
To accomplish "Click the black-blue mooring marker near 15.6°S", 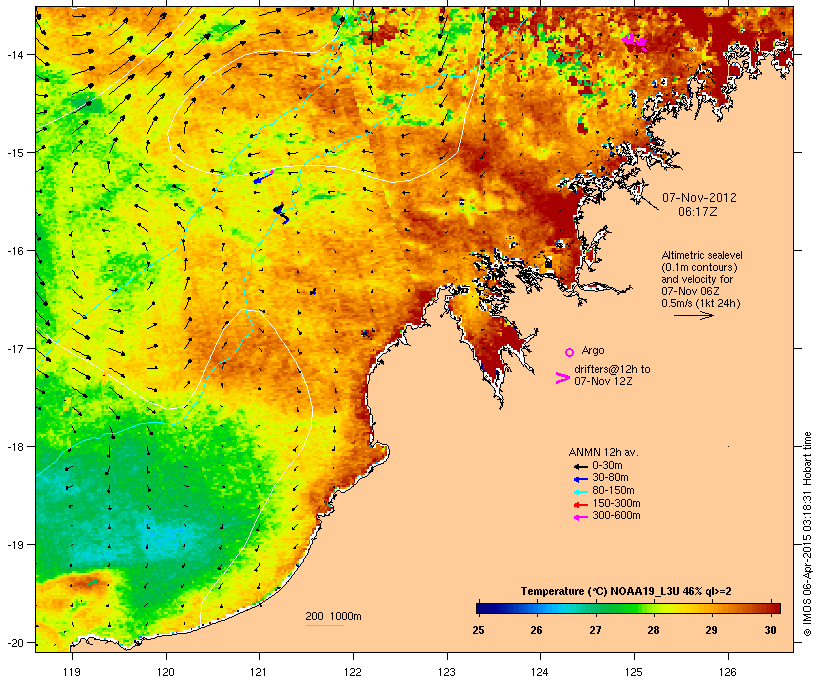I will pyautogui.click(x=281, y=213).
